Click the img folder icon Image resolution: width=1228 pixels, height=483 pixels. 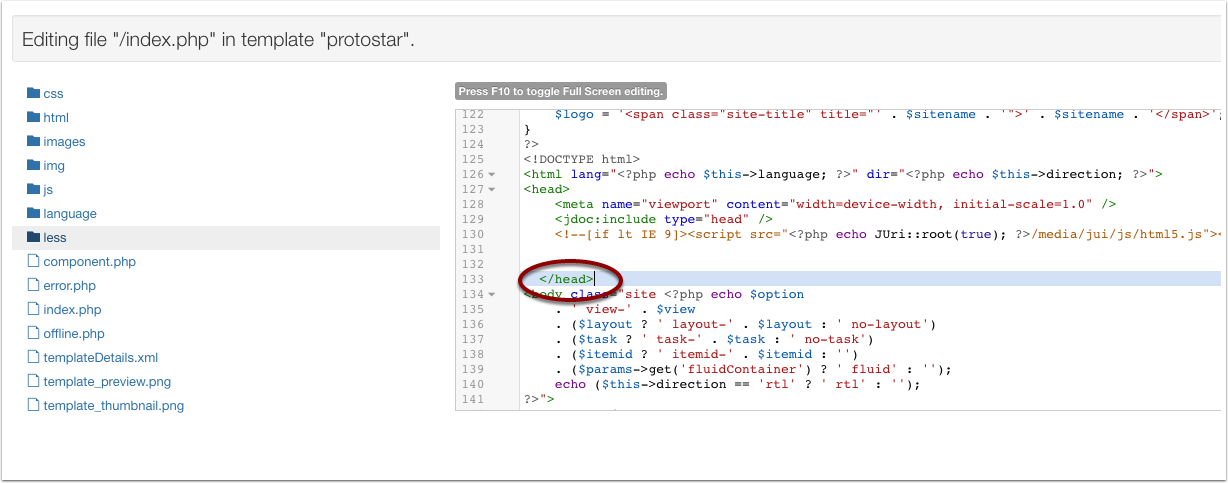33,165
